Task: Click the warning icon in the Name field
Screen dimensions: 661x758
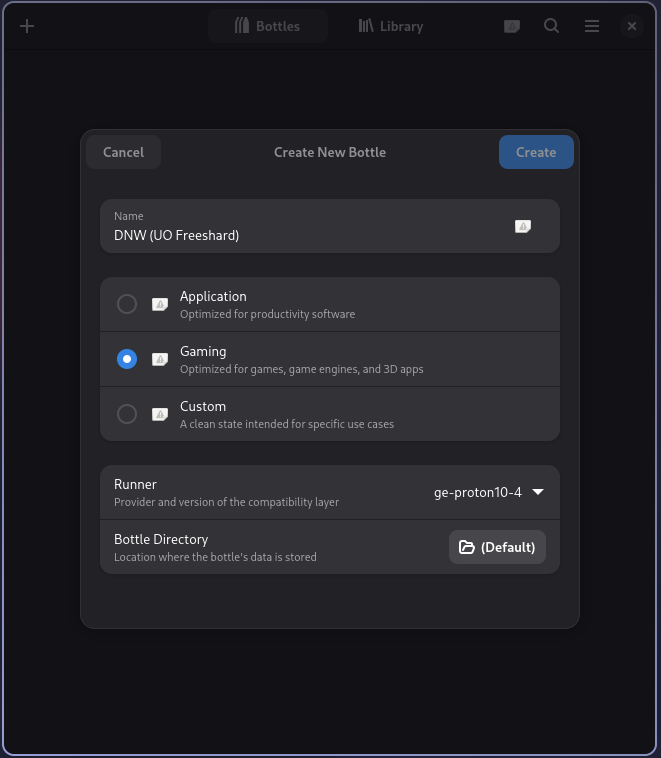Action: (x=522, y=227)
